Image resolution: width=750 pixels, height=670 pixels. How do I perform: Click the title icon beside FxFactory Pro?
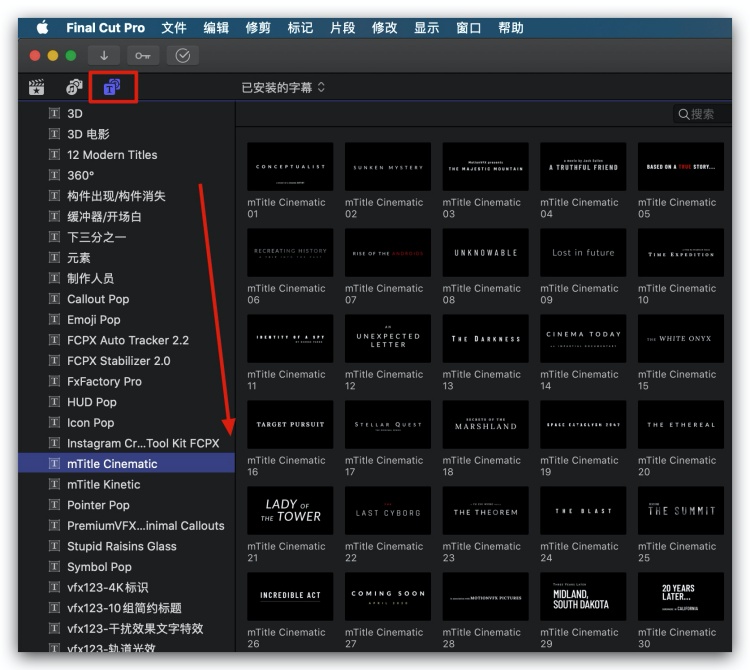pyautogui.click(x=55, y=381)
